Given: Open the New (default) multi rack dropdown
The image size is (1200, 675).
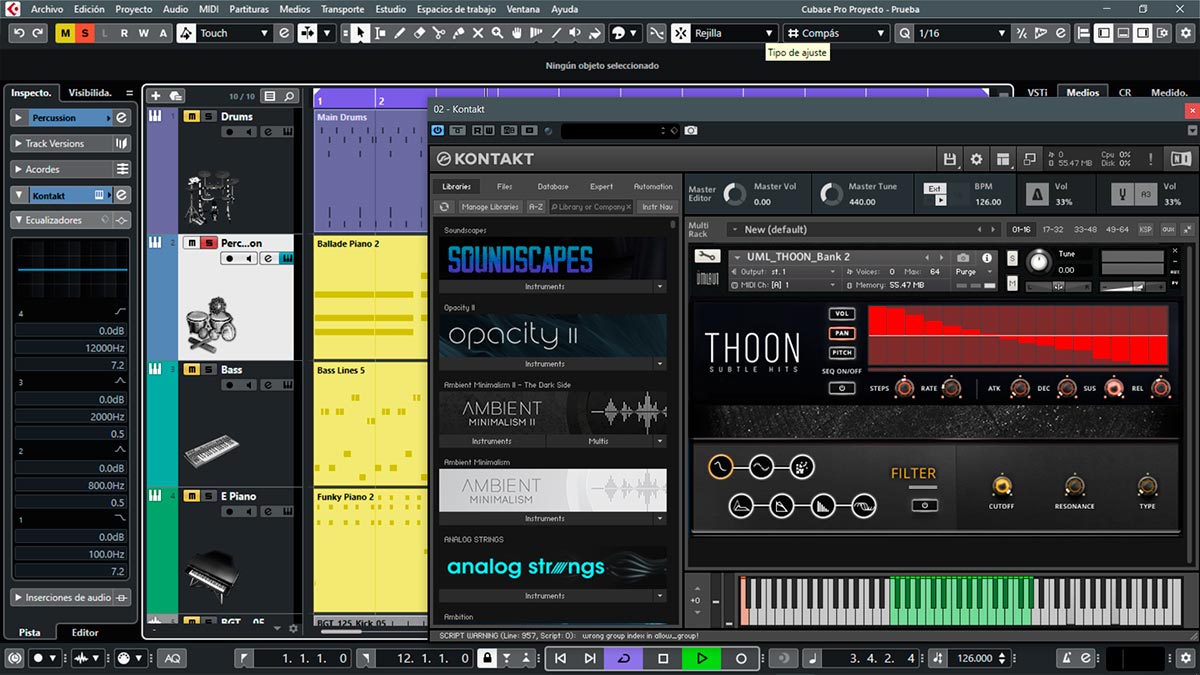Looking at the screenshot, I should point(863,229).
